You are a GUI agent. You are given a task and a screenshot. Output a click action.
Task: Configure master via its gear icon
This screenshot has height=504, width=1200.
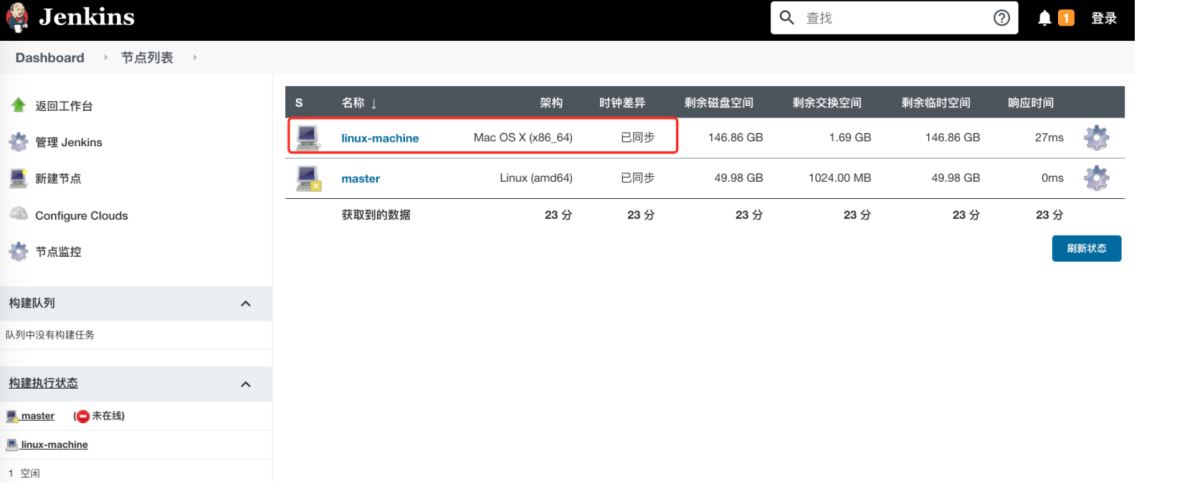pyautogui.click(x=1097, y=178)
